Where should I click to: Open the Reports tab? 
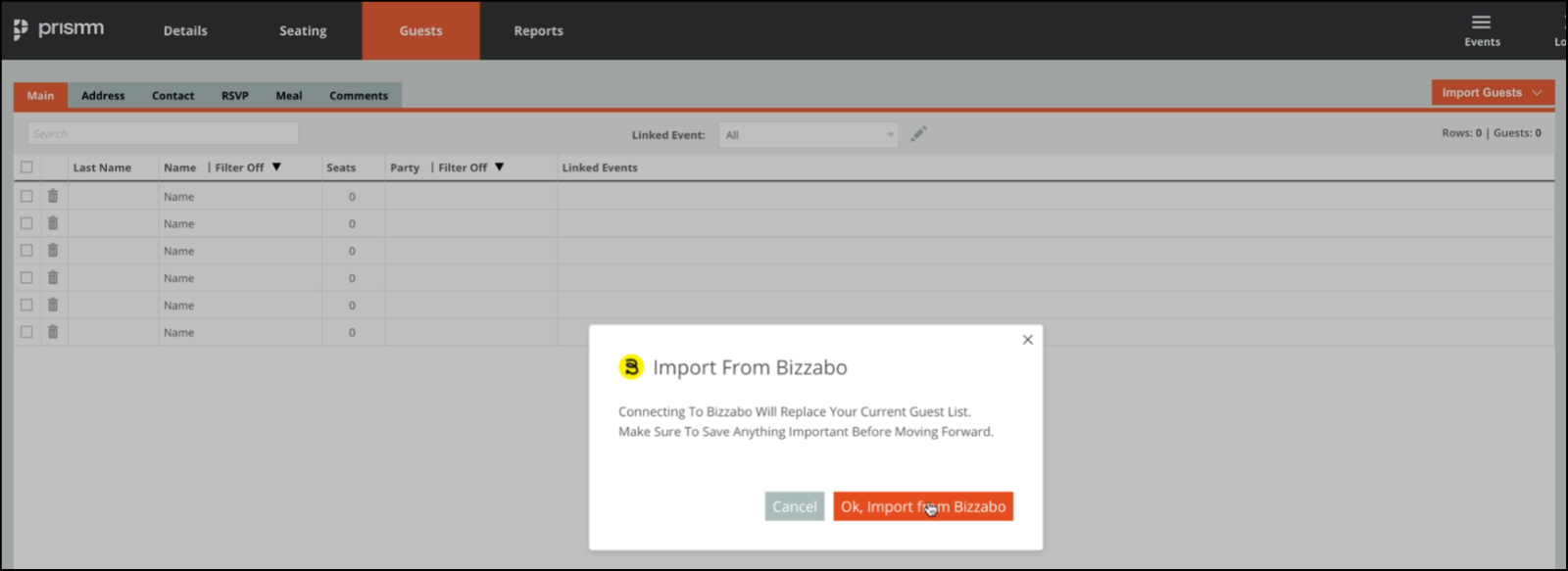click(x=538, y=30)
